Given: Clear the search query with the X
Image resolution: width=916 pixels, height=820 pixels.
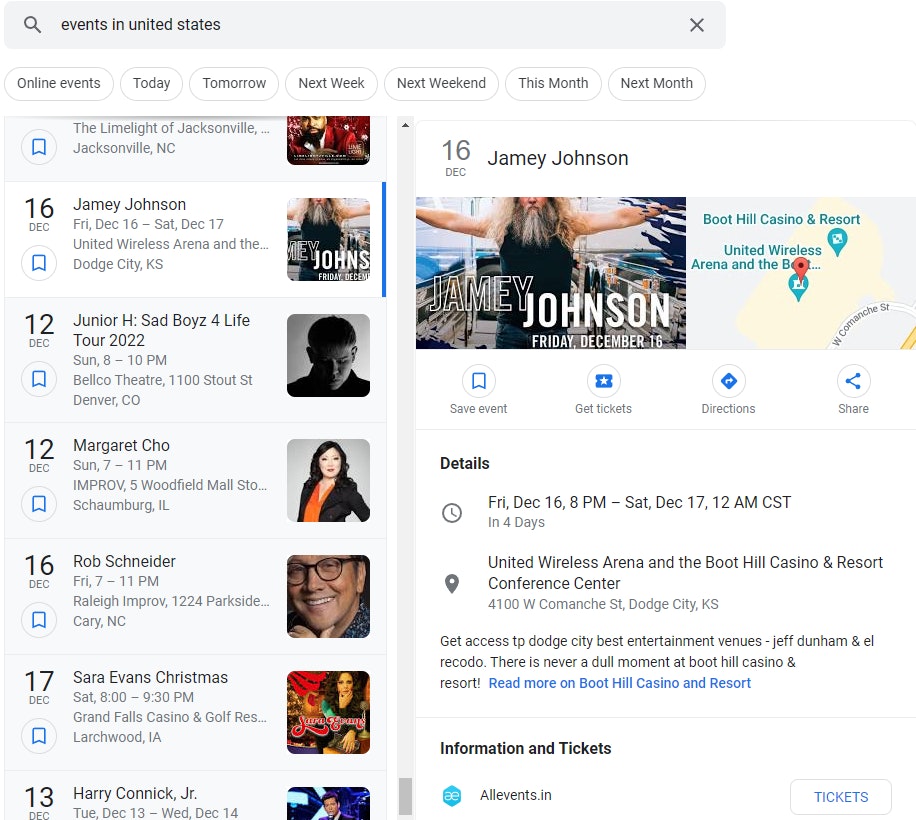Looking at the screenshot, I should (x=696, y=25).
